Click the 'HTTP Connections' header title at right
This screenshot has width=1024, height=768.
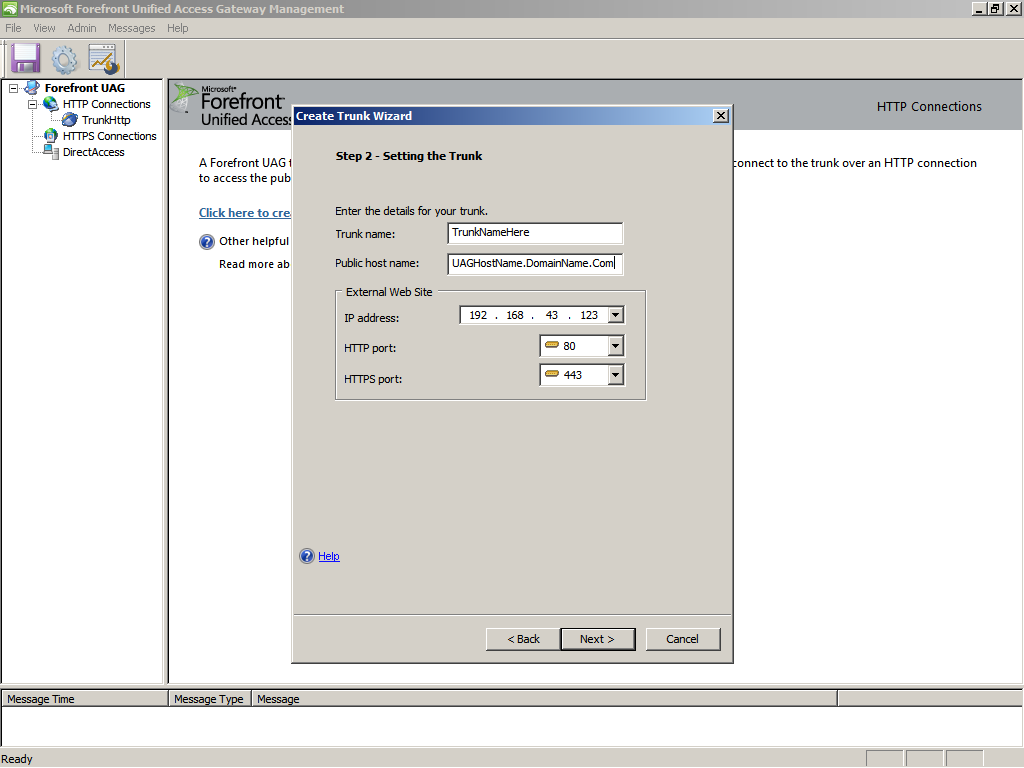929,106
